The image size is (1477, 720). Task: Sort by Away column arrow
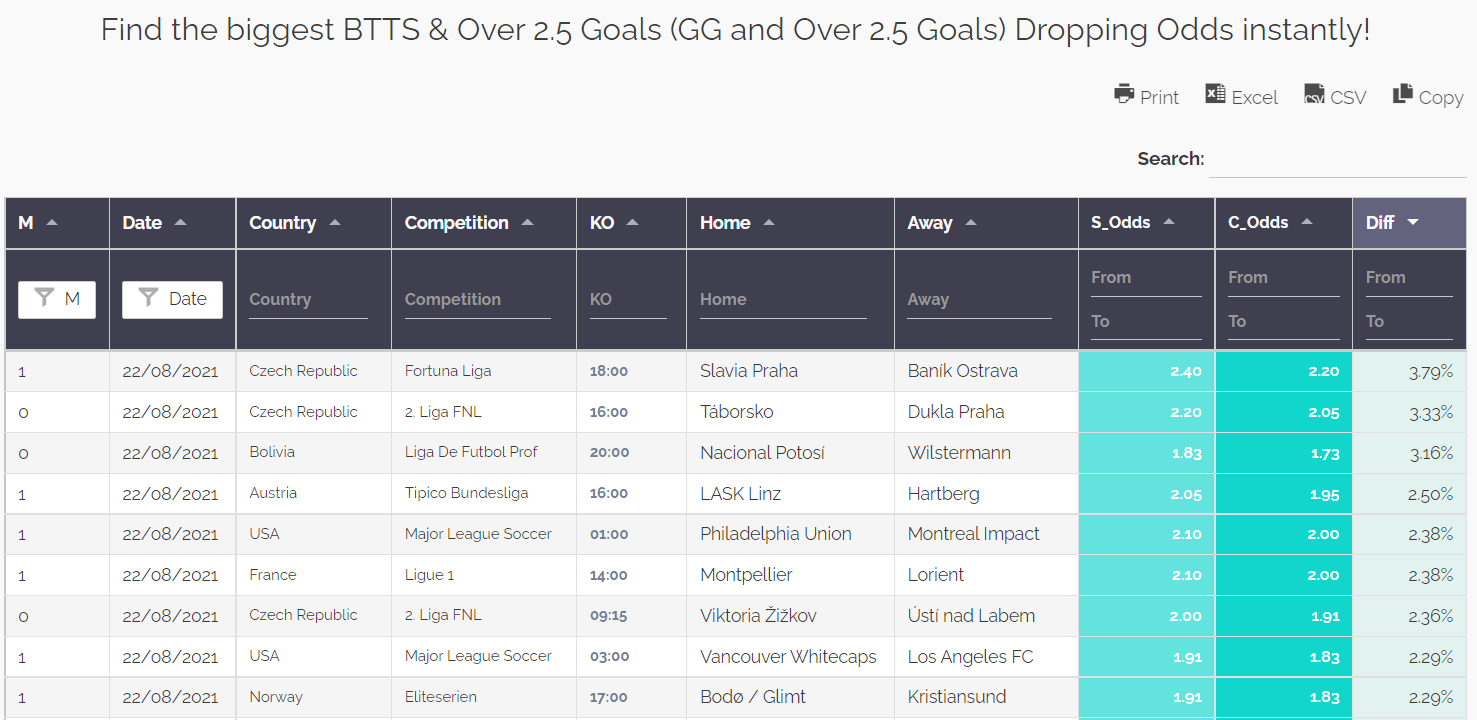click(x=971, y=222)
